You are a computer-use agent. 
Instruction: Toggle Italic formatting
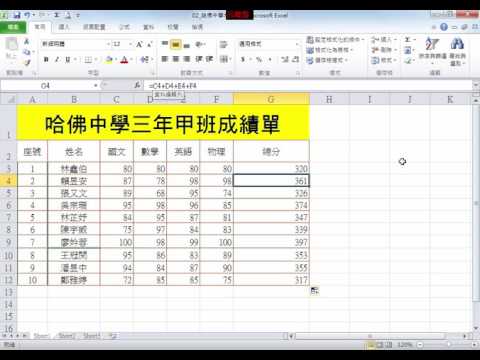coord(57,59)
